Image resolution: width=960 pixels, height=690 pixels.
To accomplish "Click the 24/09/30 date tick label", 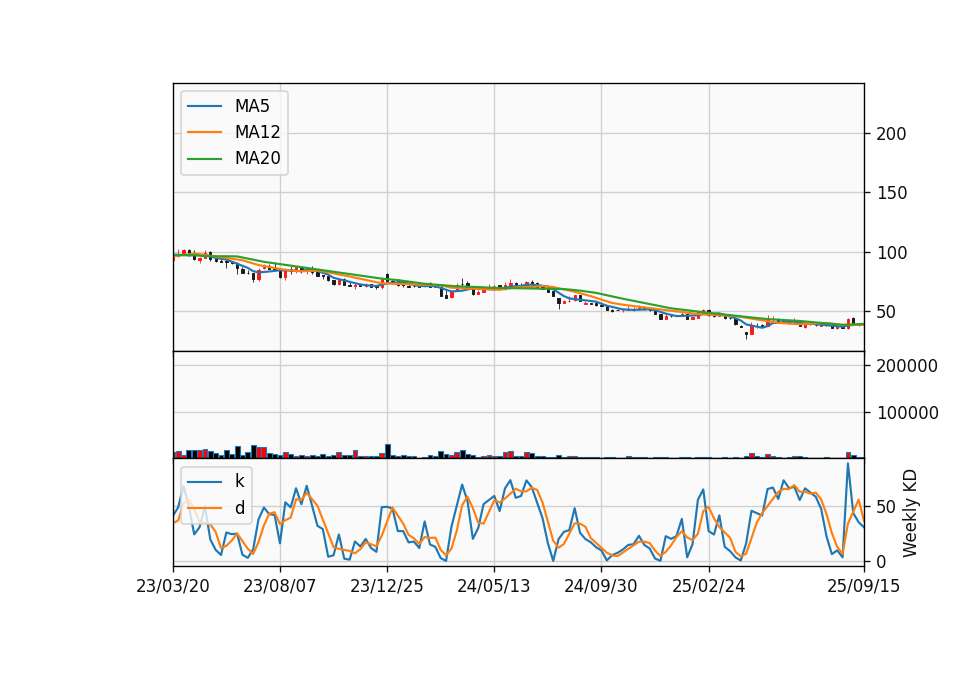I will 601,586.
